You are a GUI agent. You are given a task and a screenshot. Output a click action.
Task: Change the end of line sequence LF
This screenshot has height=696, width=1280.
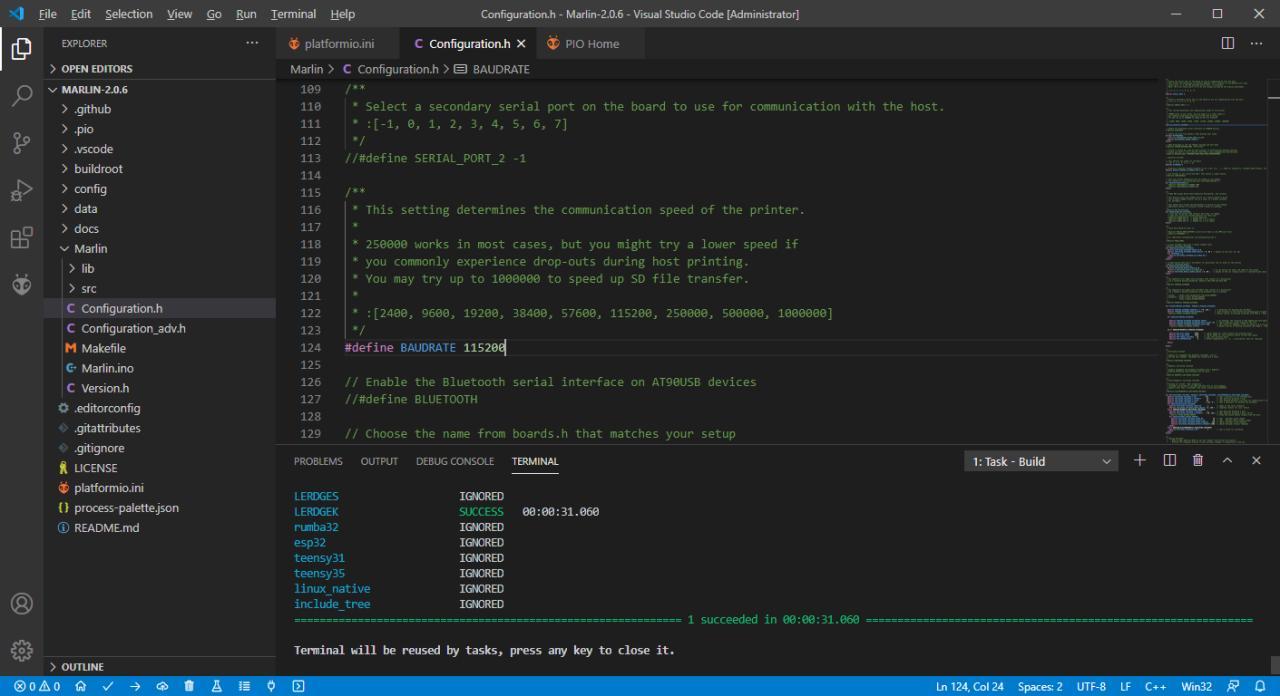[1125, 687]
